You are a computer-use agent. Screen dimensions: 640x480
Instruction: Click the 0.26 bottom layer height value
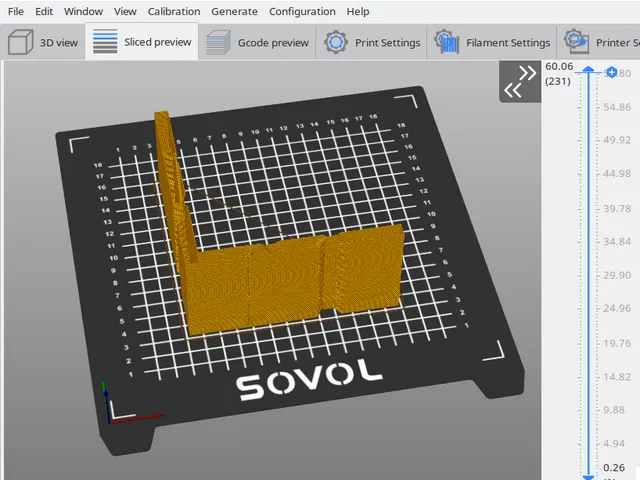613,467
